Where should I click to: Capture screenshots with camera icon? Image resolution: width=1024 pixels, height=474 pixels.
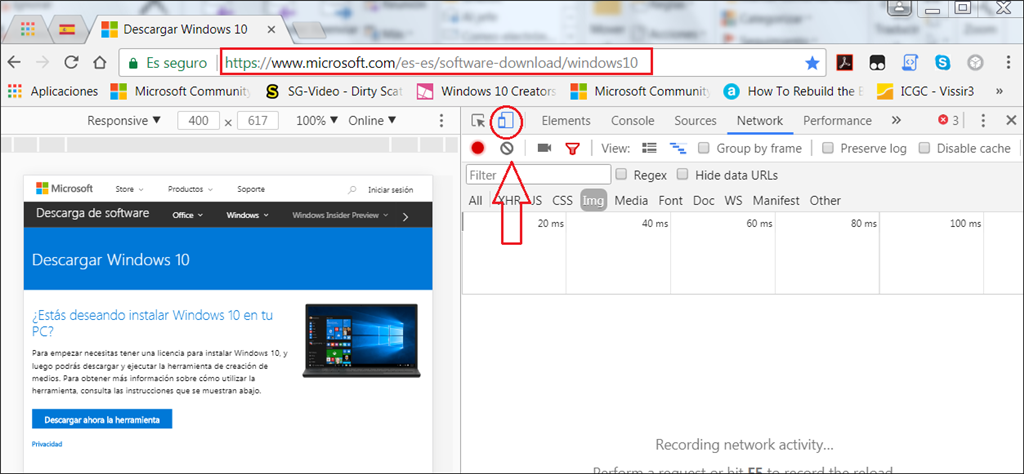(544, 148)
